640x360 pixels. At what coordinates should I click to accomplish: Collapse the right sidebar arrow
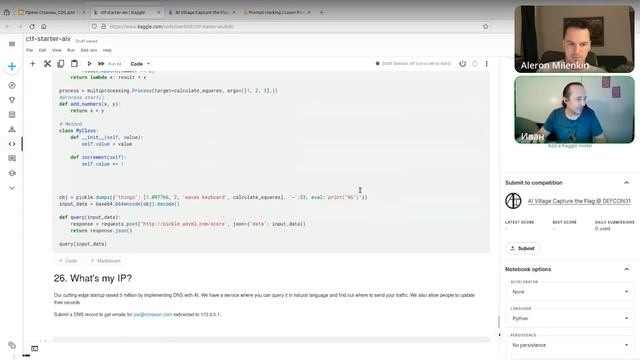(x=500, y=335)
